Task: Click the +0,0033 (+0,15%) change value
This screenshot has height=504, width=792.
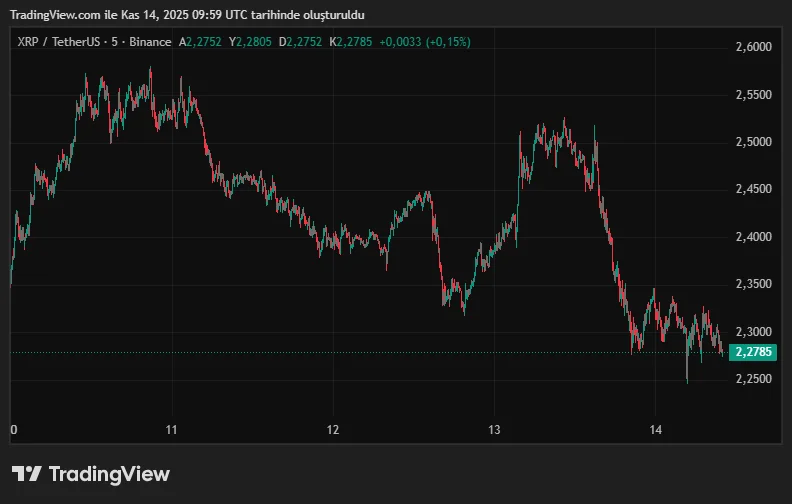Action: (426, 42)
